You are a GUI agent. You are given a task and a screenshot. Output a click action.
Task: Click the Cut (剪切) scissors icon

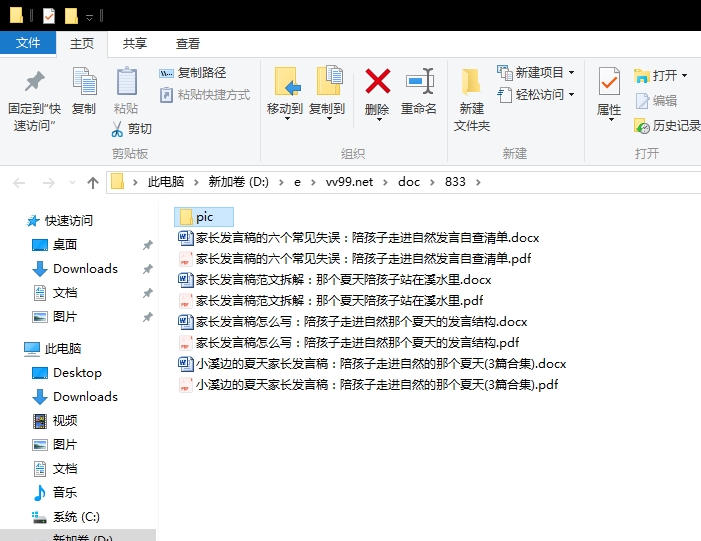coord(117,129)
